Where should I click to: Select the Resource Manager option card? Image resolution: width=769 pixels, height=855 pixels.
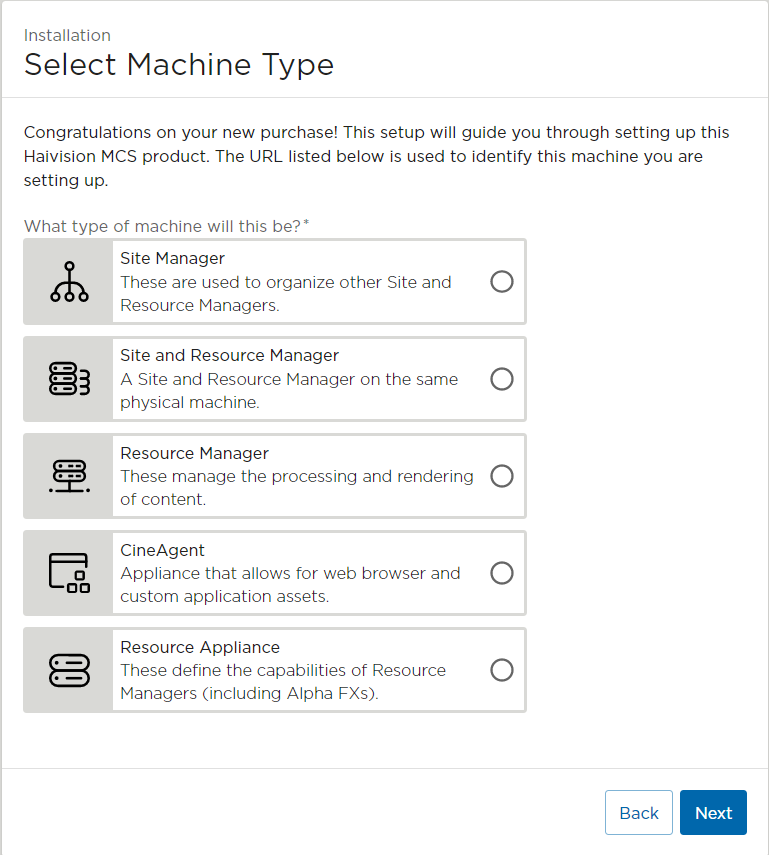pyautogui.click(x=300, y=476)
